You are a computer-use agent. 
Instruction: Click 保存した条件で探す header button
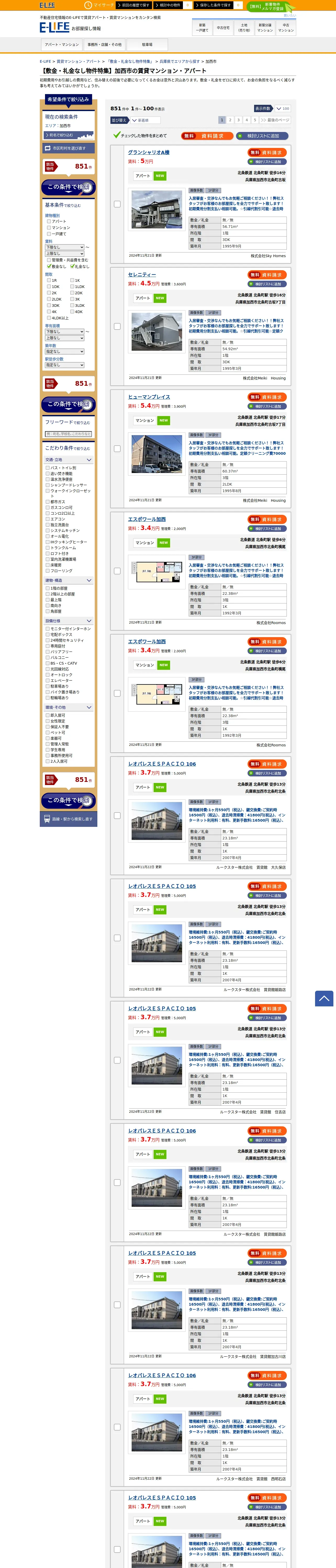(214, 5)
